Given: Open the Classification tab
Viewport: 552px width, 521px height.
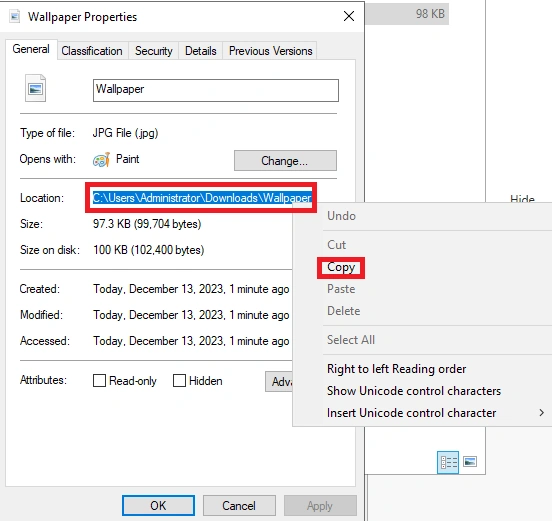Looking at the screenshot, I should coord(92,51).
